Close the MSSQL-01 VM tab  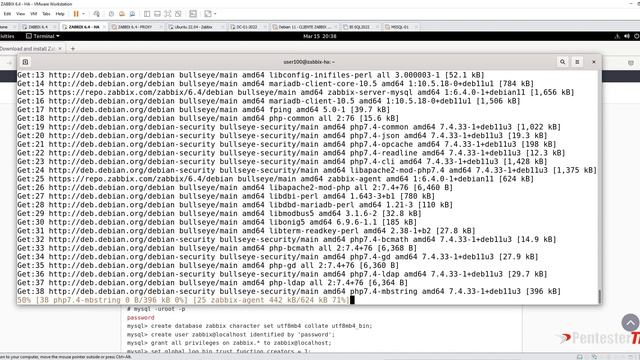(416, 27)
